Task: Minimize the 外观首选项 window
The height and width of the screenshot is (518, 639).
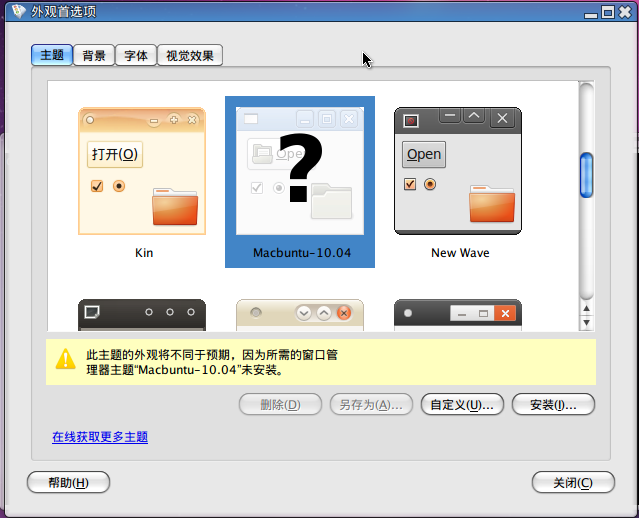Action: pyautogui.click(x=591, y=13)
